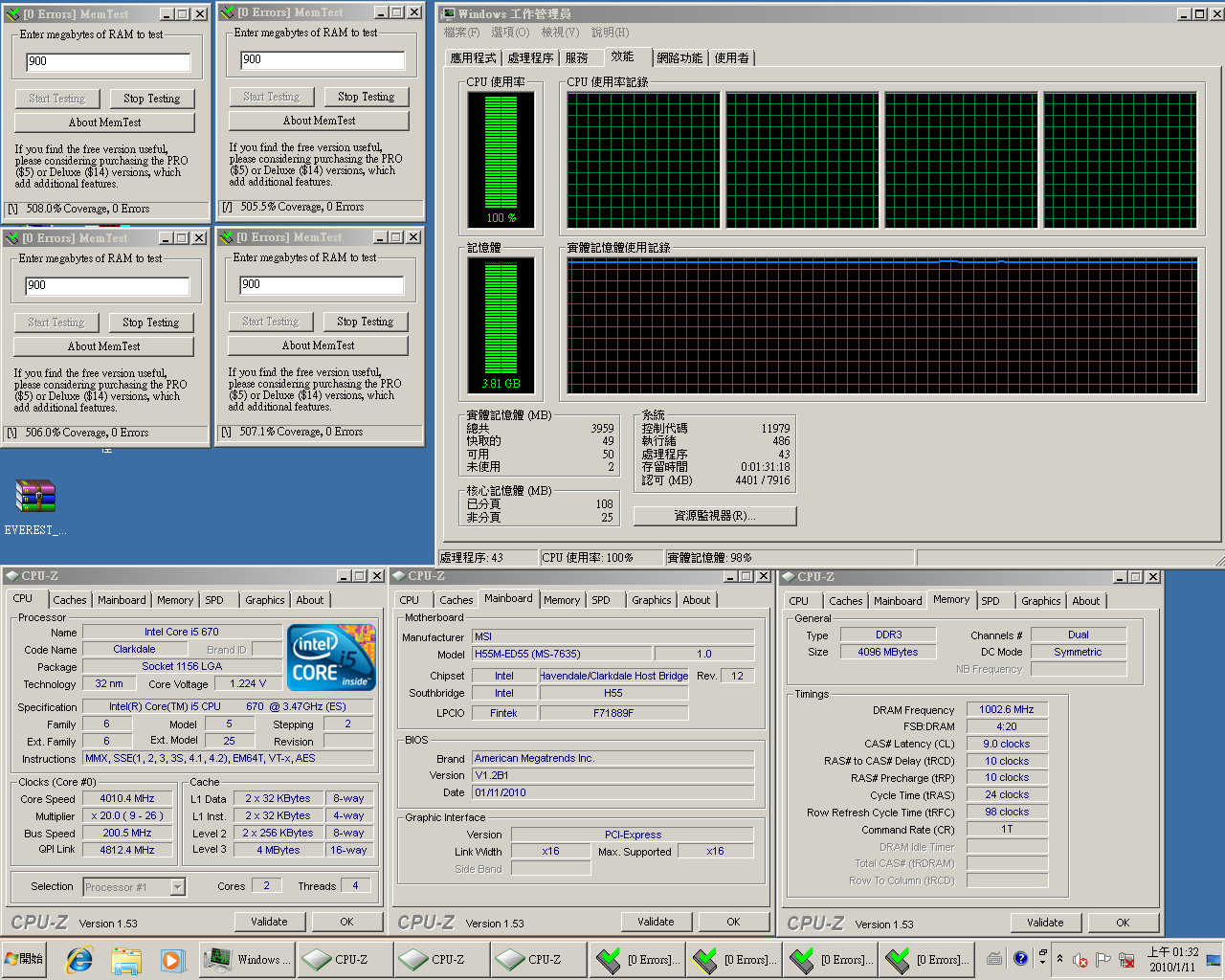Click the RAM megabytes field in the 508.0% MemTest window

(x=108, y=61)
